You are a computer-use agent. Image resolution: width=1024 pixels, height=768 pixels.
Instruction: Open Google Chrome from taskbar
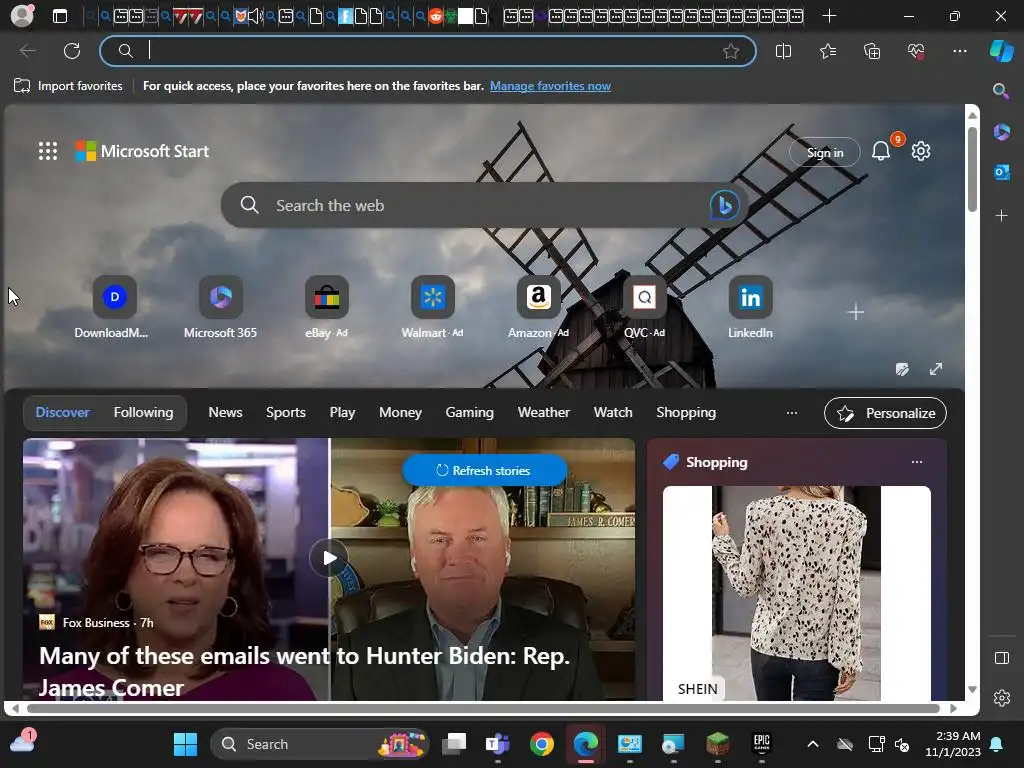point(541,744)
